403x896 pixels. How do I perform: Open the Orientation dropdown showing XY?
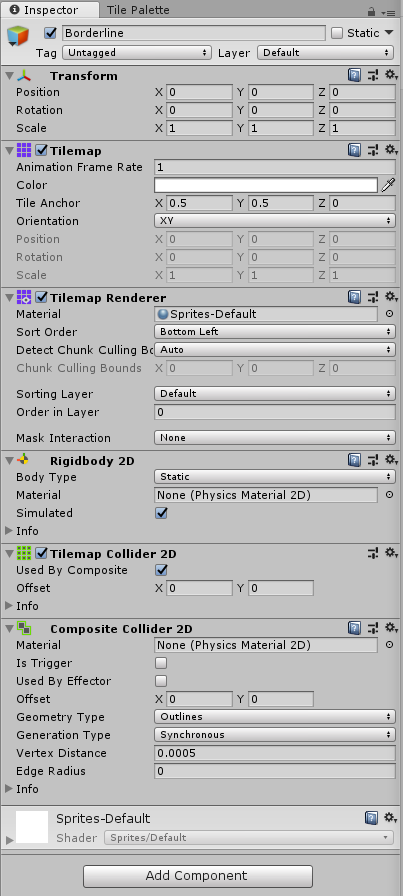[x=275, y=221]
